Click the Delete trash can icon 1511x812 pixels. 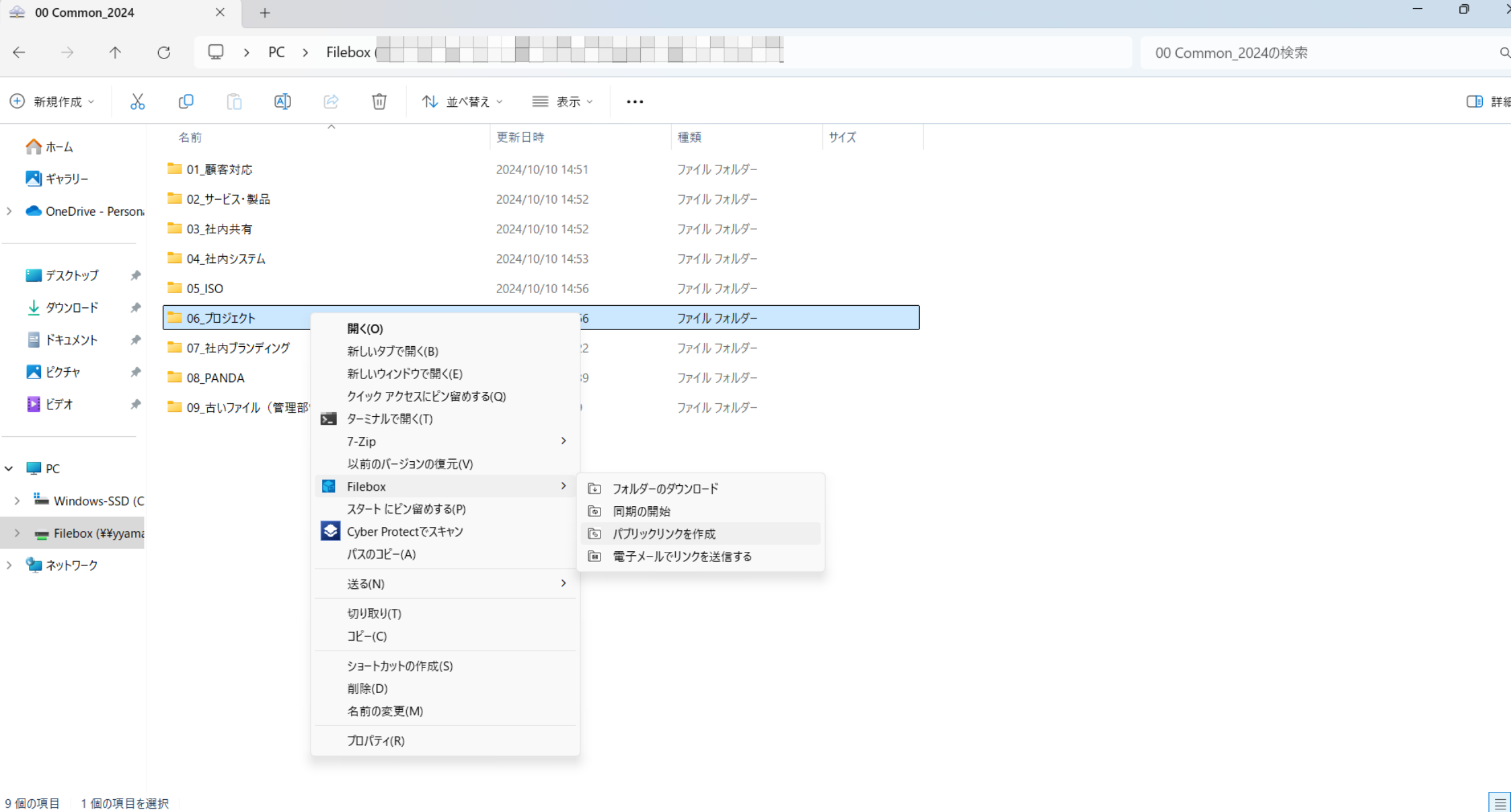[x=379, y=101]
